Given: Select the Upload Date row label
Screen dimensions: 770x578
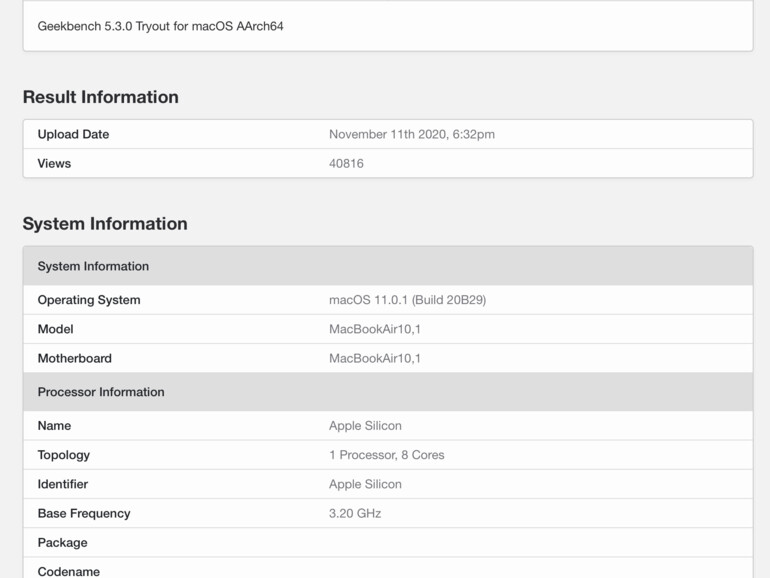Looking at the screenshot, I should click(73, 134).
